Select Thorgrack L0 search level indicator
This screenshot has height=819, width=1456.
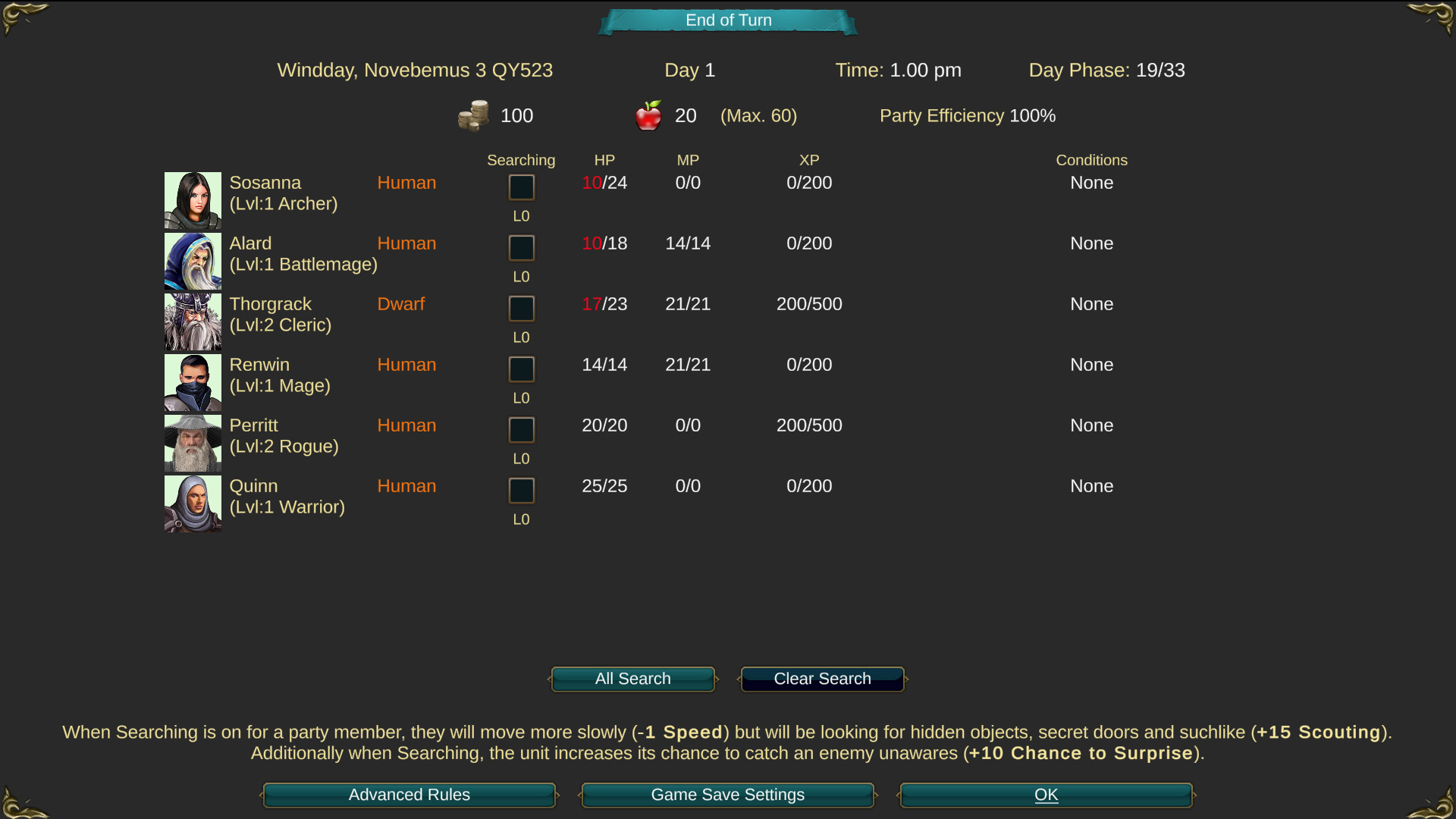pyautogui.click(x=520, y=336)
